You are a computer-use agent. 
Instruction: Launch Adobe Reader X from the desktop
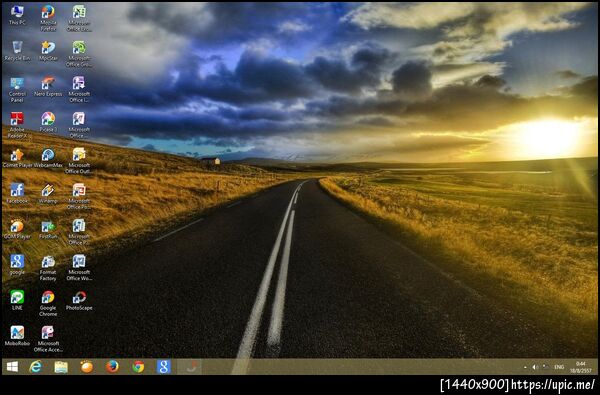(17, 125)
